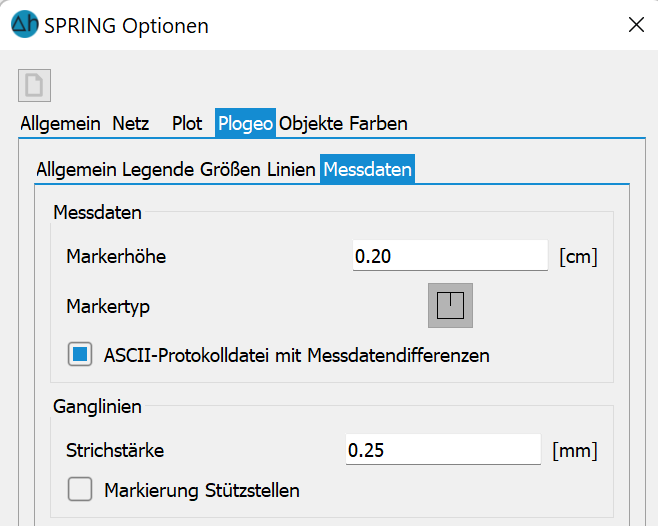Image resolution: width=658 pixels, height=526 pixels.
Task: Open the Netz tab
Action: point(131,123)
